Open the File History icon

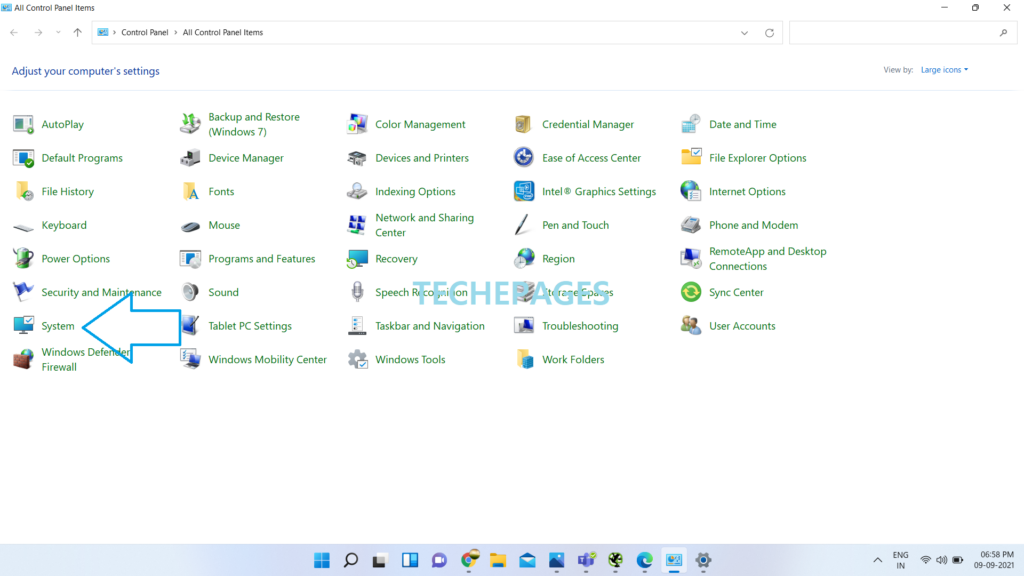(24, 191)
